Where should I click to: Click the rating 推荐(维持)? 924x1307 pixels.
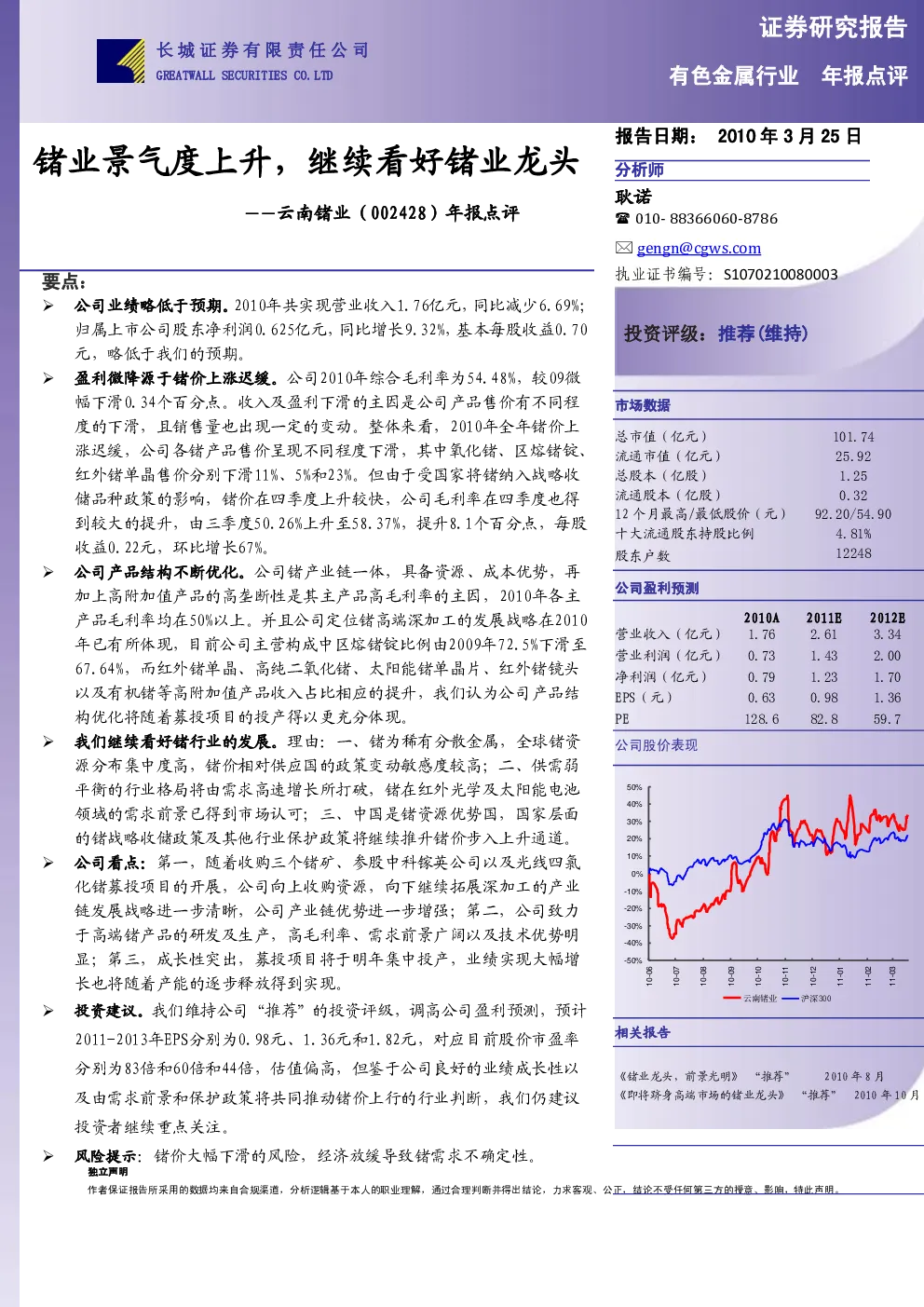pos(763,334)
